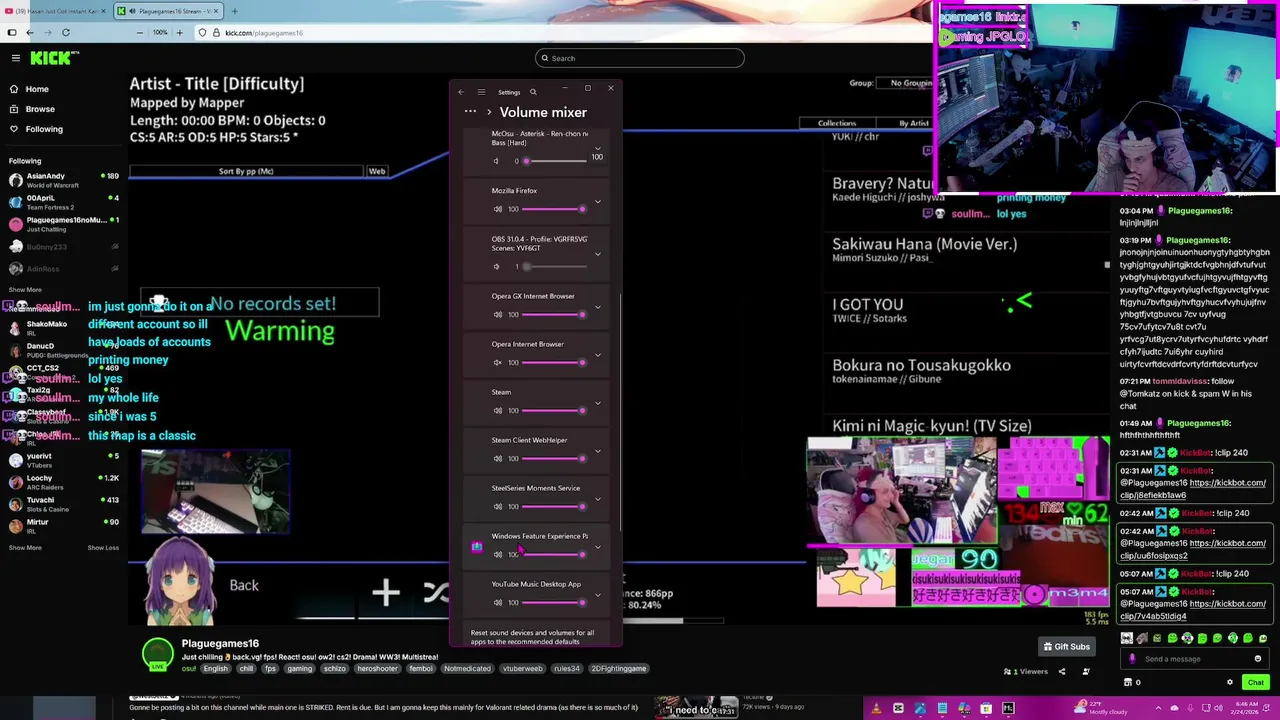The image size is (1280, 720).
Task: Mute Mozilla Firefox speaker icon in mixer
Action: (x=498, y=209)
